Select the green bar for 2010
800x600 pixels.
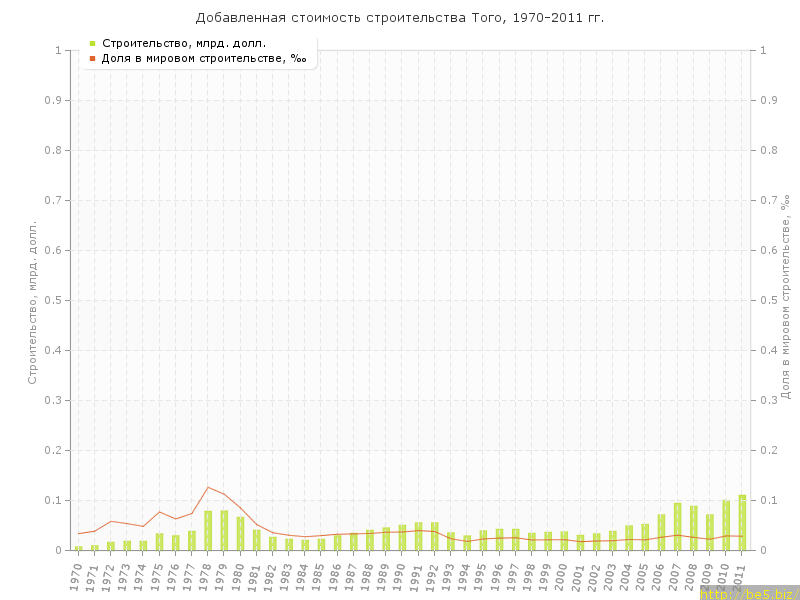click(726, 525)
